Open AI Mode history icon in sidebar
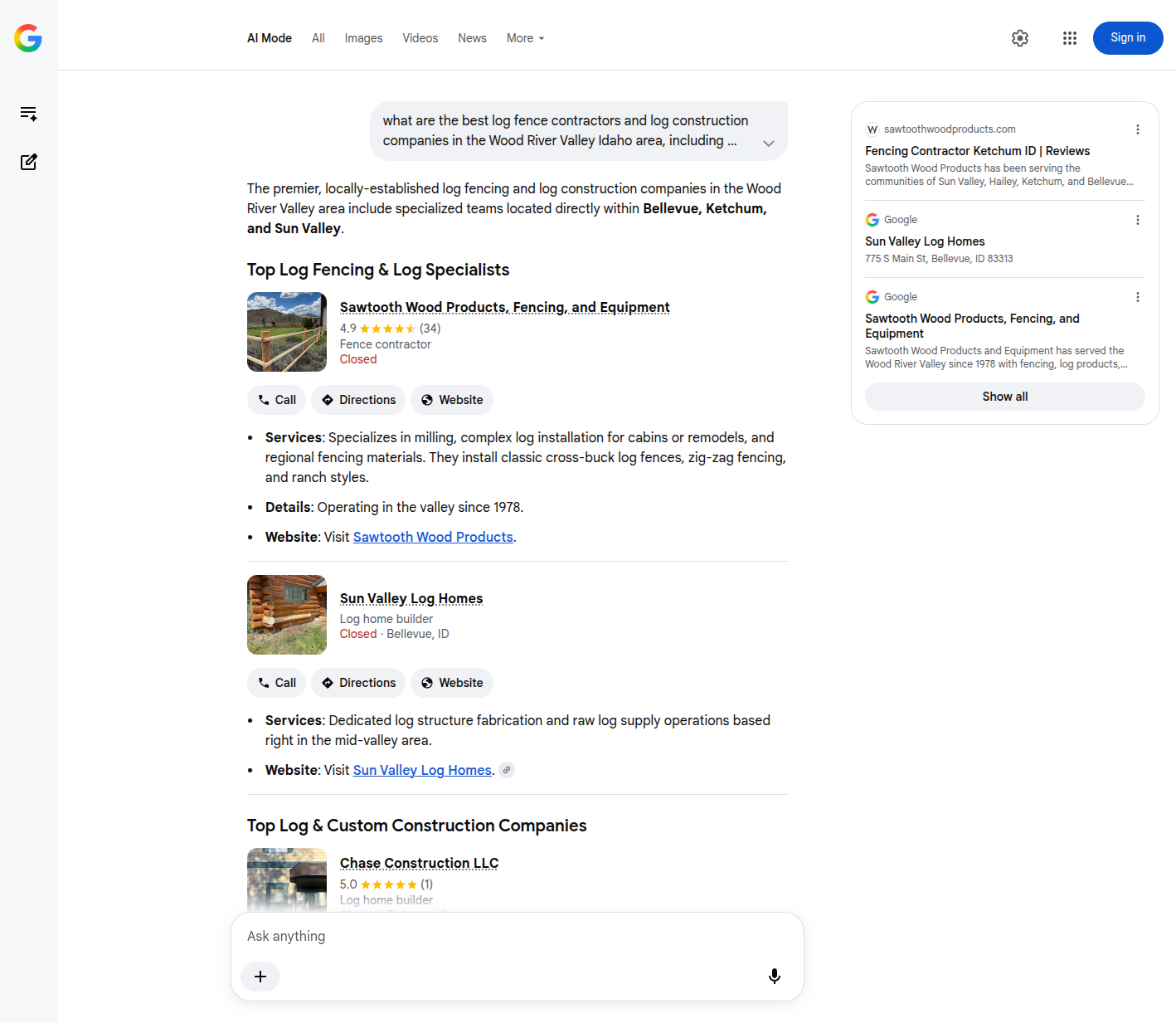The width and height of the screenshot is (1176, 1023). (x=28, y=114)
